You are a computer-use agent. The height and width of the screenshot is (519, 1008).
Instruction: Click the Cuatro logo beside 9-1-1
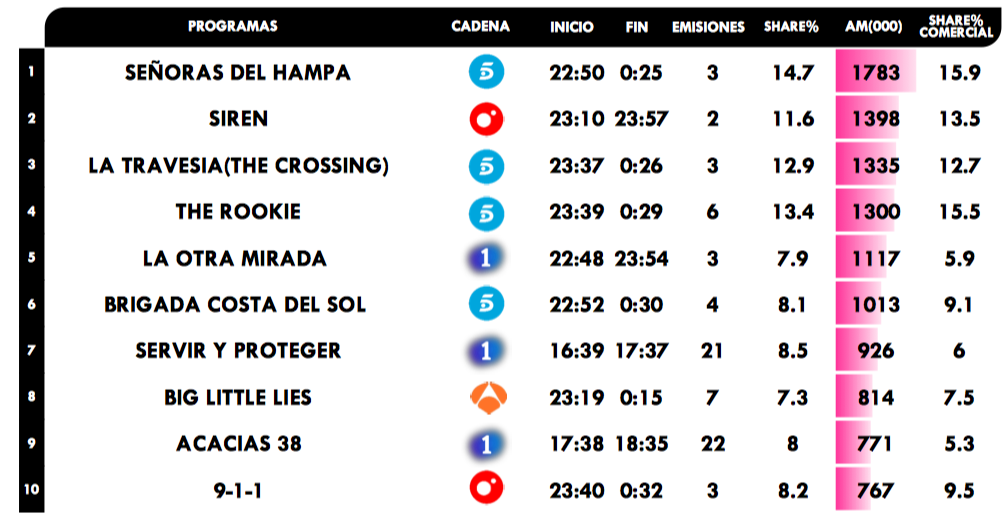coord(486,490)
